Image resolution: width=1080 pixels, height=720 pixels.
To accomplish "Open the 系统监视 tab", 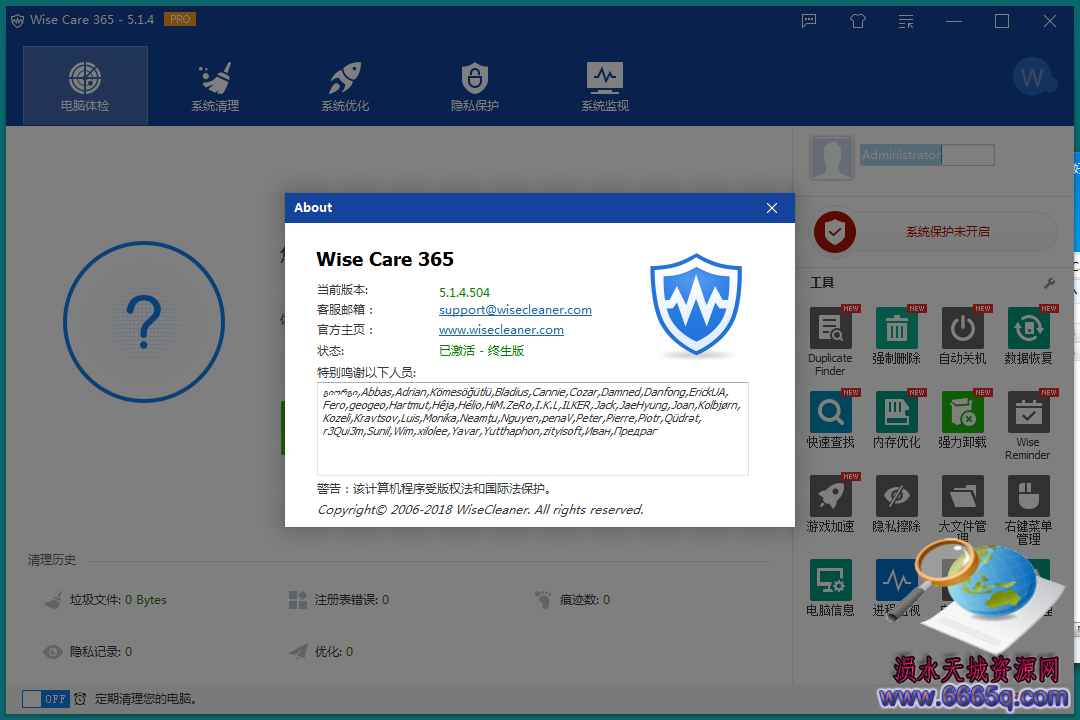I will pos(605,85).
